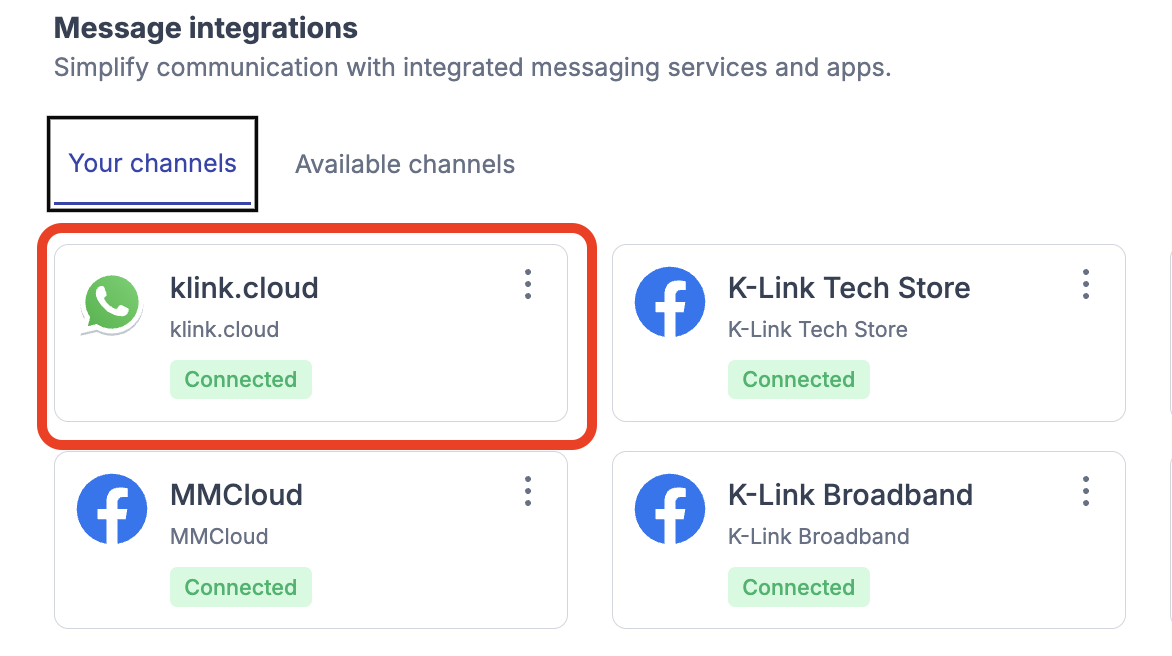Click the Facebook icon for K-Link Tech Store
The image size is (1172, 656).
click(x=669, y=303)
